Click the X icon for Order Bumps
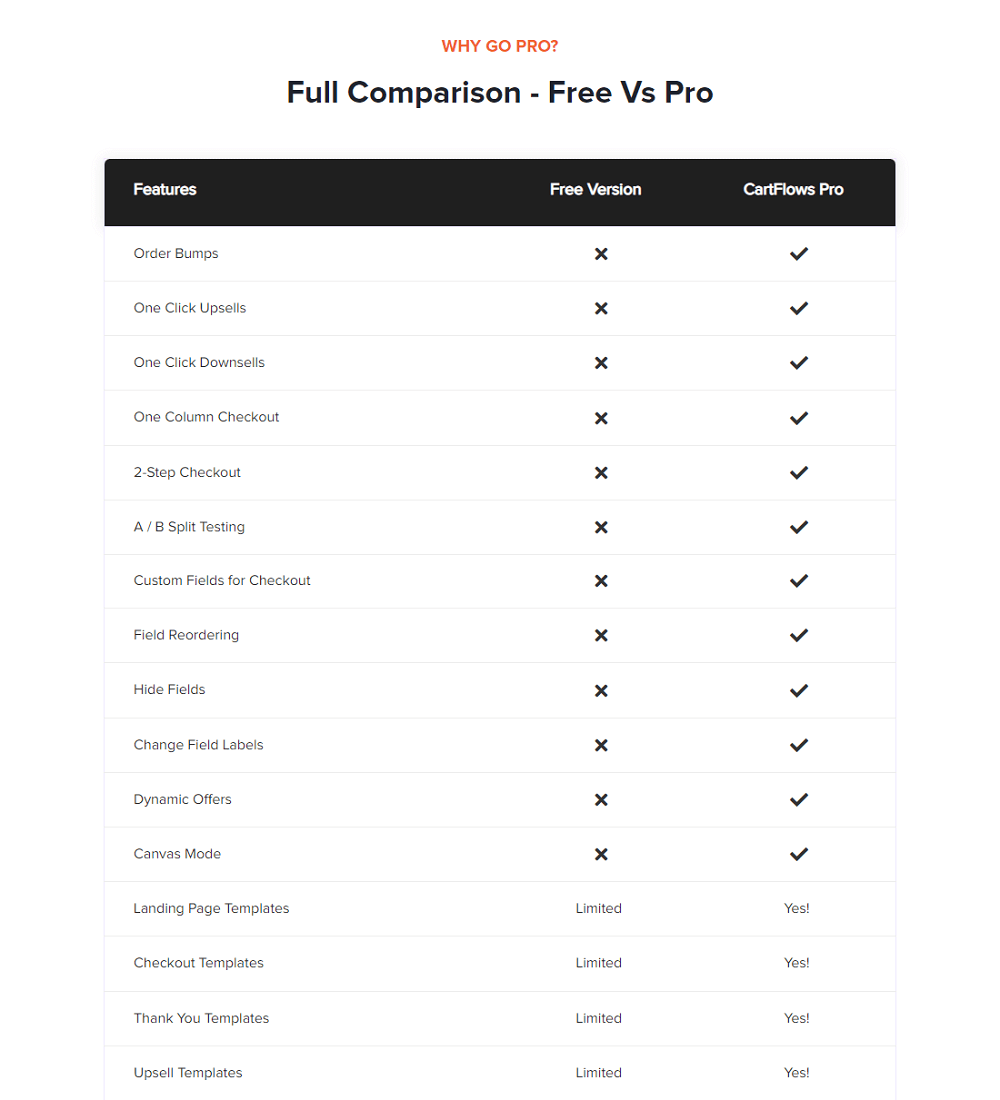This screenshot has height=1100, width=1000. 601,254
